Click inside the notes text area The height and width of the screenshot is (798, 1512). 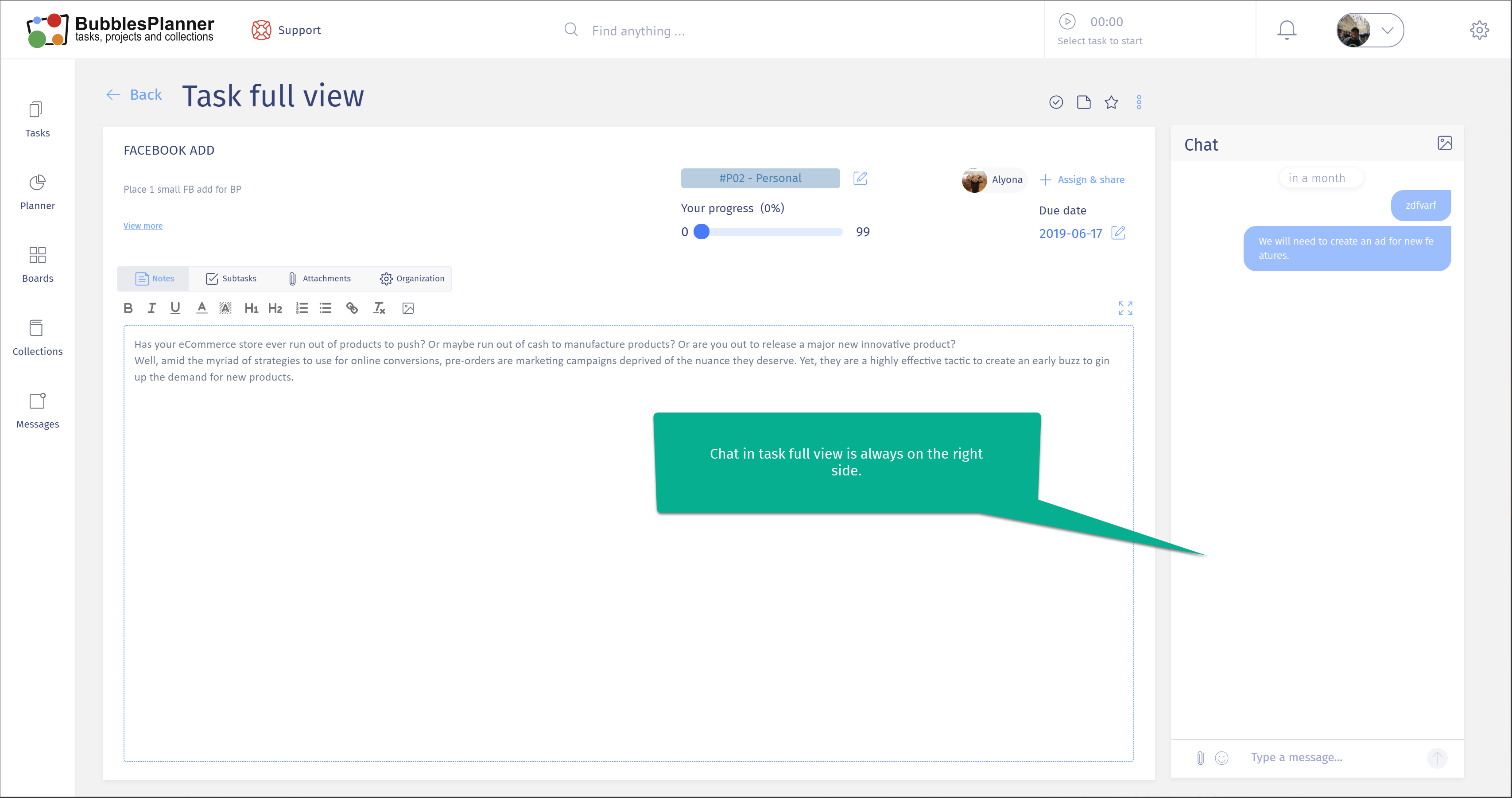click(628, 543)
